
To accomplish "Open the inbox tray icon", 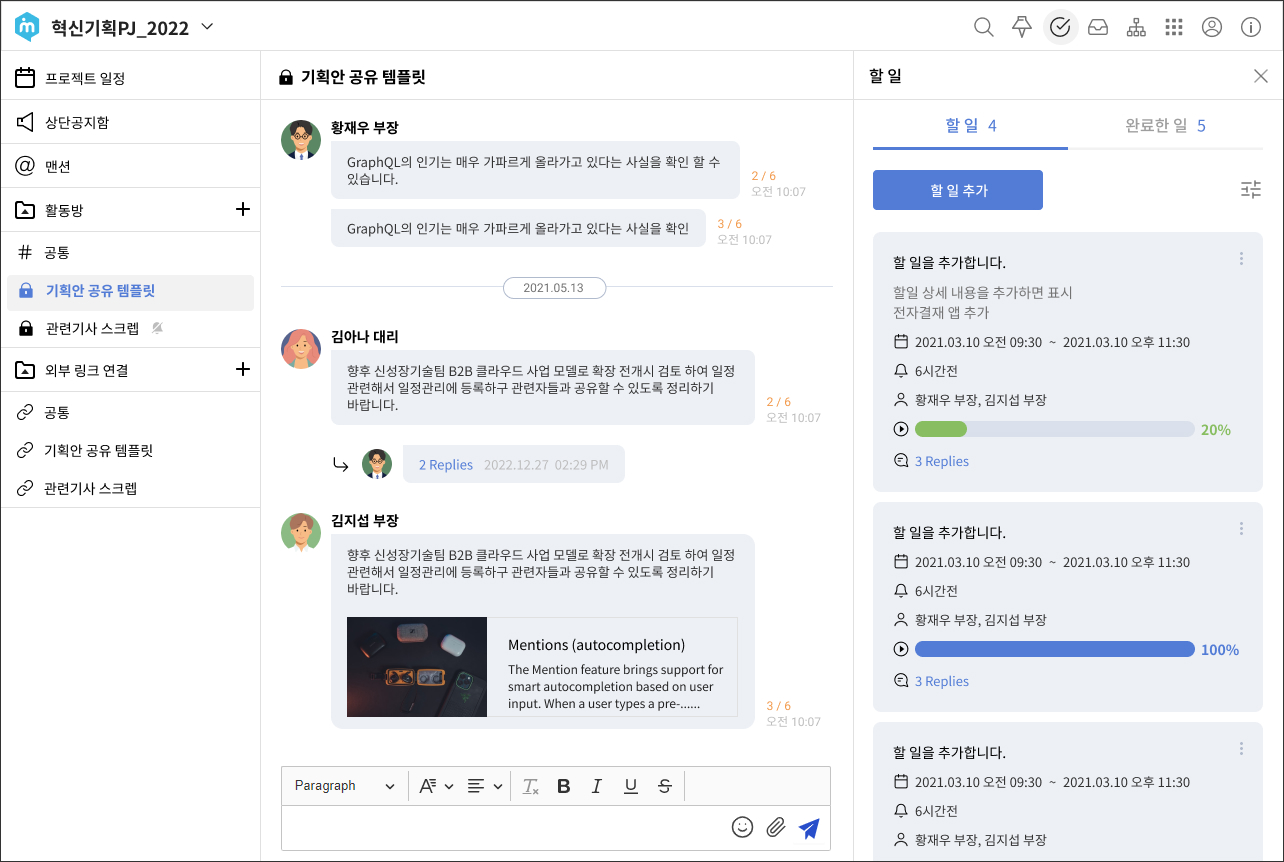I will click(1098, 27).
